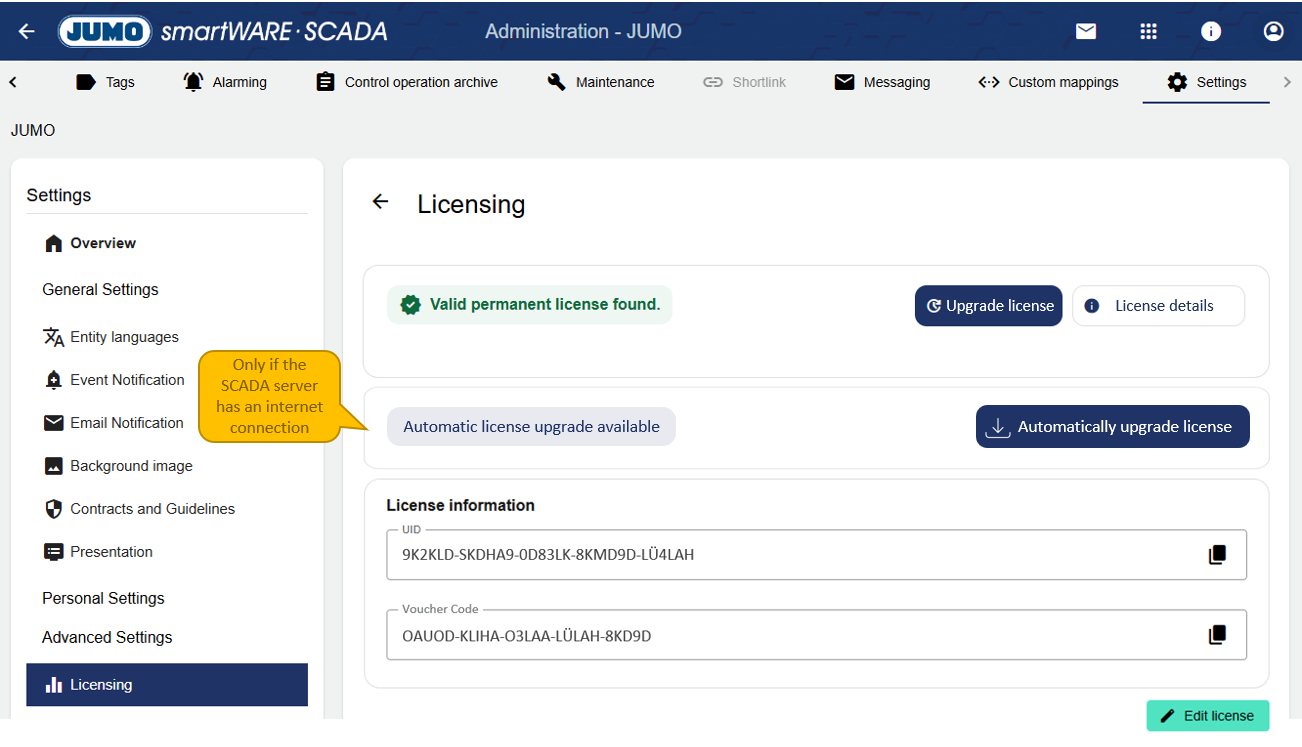Switch to the Tags tab
The height and width of the screenshot is (747, 1302).
coord(105,82)
